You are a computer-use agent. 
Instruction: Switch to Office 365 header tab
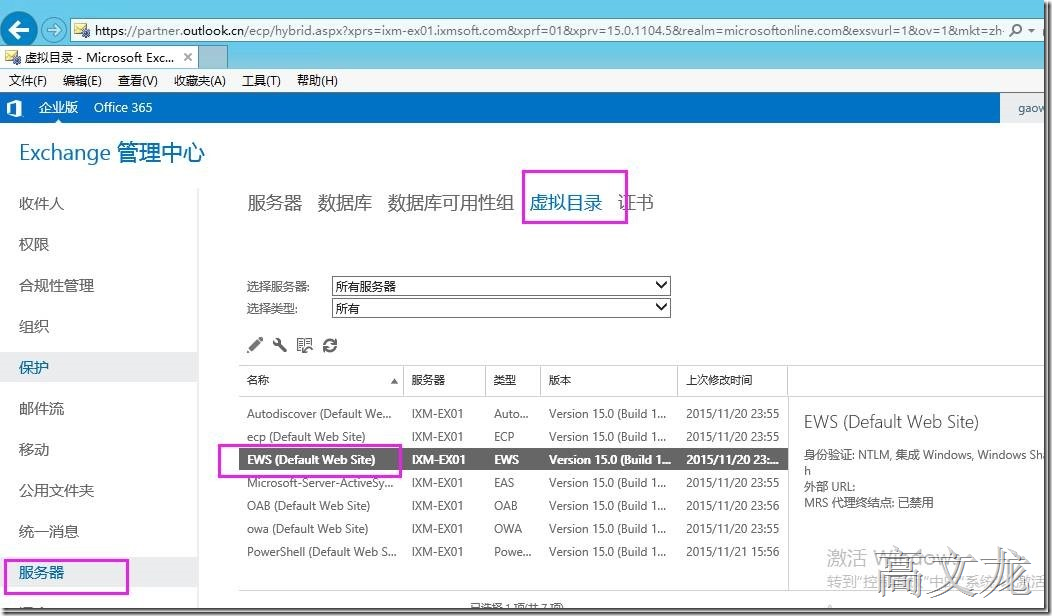click(123, 107)
